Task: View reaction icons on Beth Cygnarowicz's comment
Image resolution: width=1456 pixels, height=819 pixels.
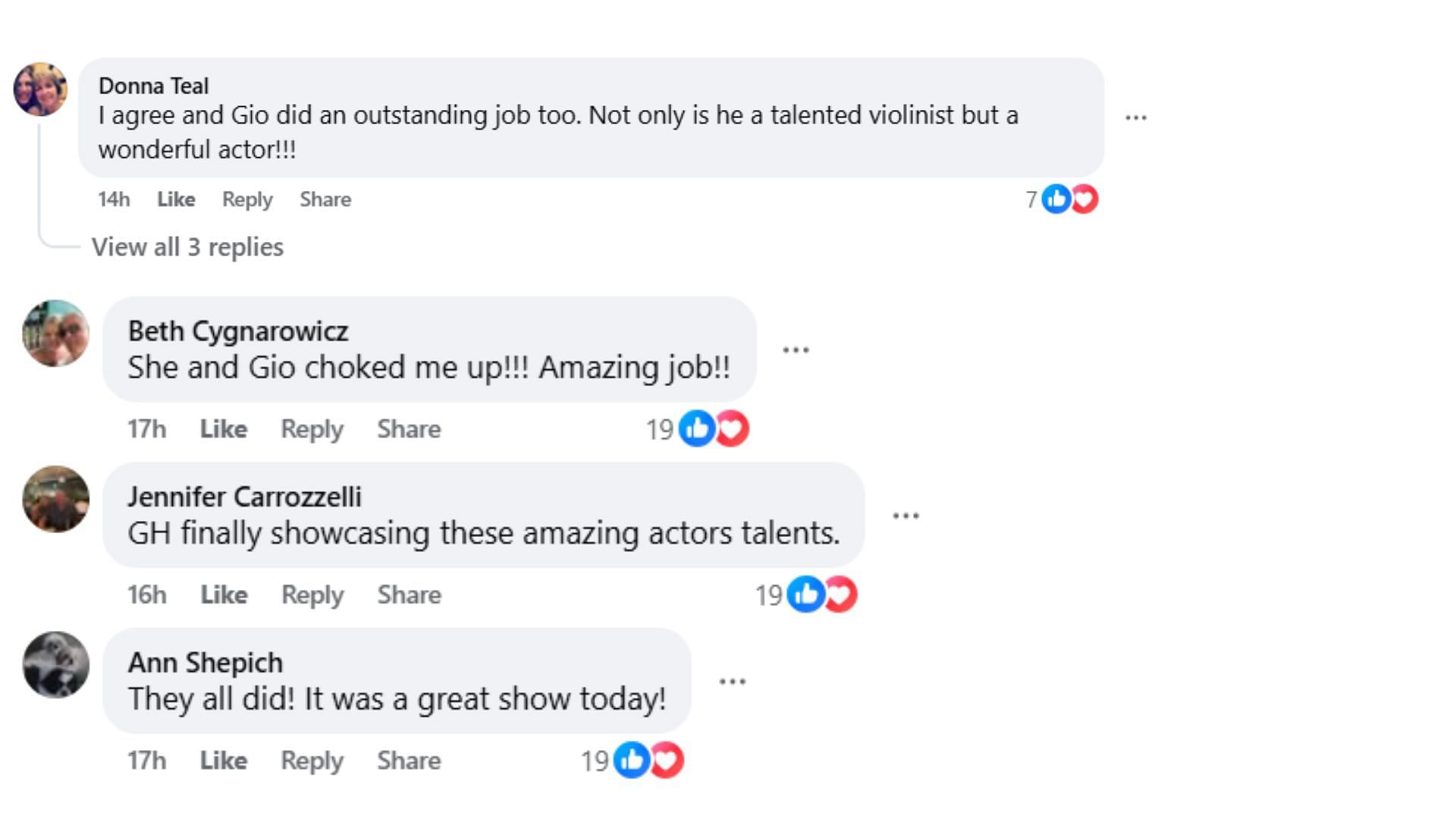Action: coord(714,429)
